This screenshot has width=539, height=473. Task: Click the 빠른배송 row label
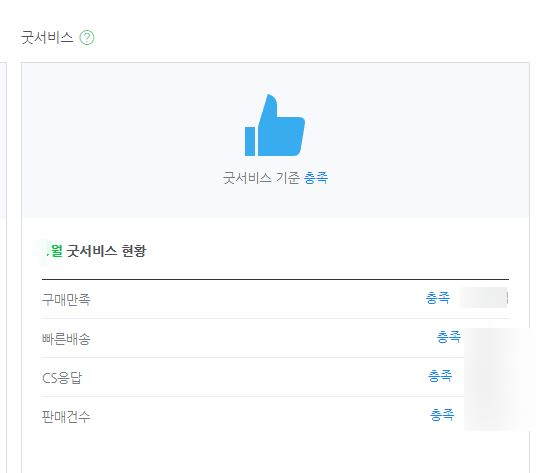click(x=66, y=339)
